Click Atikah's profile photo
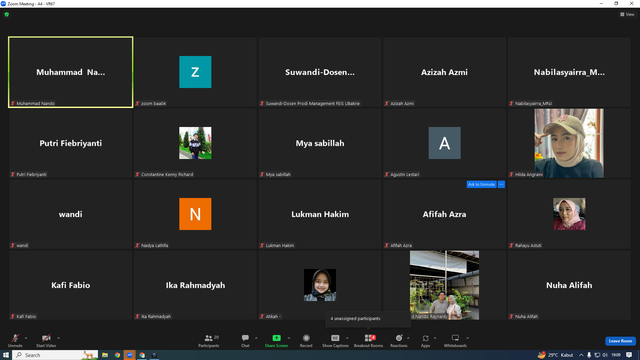Screen dimensions: 640x360 (320, 285)
